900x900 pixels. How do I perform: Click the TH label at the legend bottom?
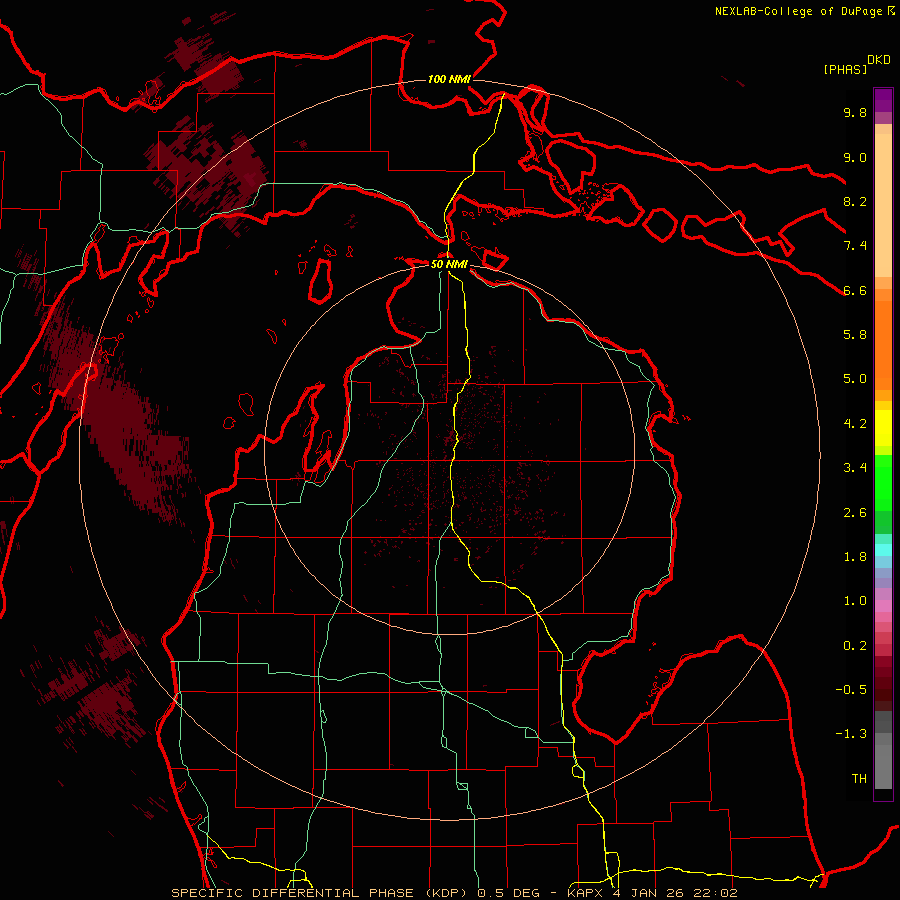coord(859,779)
